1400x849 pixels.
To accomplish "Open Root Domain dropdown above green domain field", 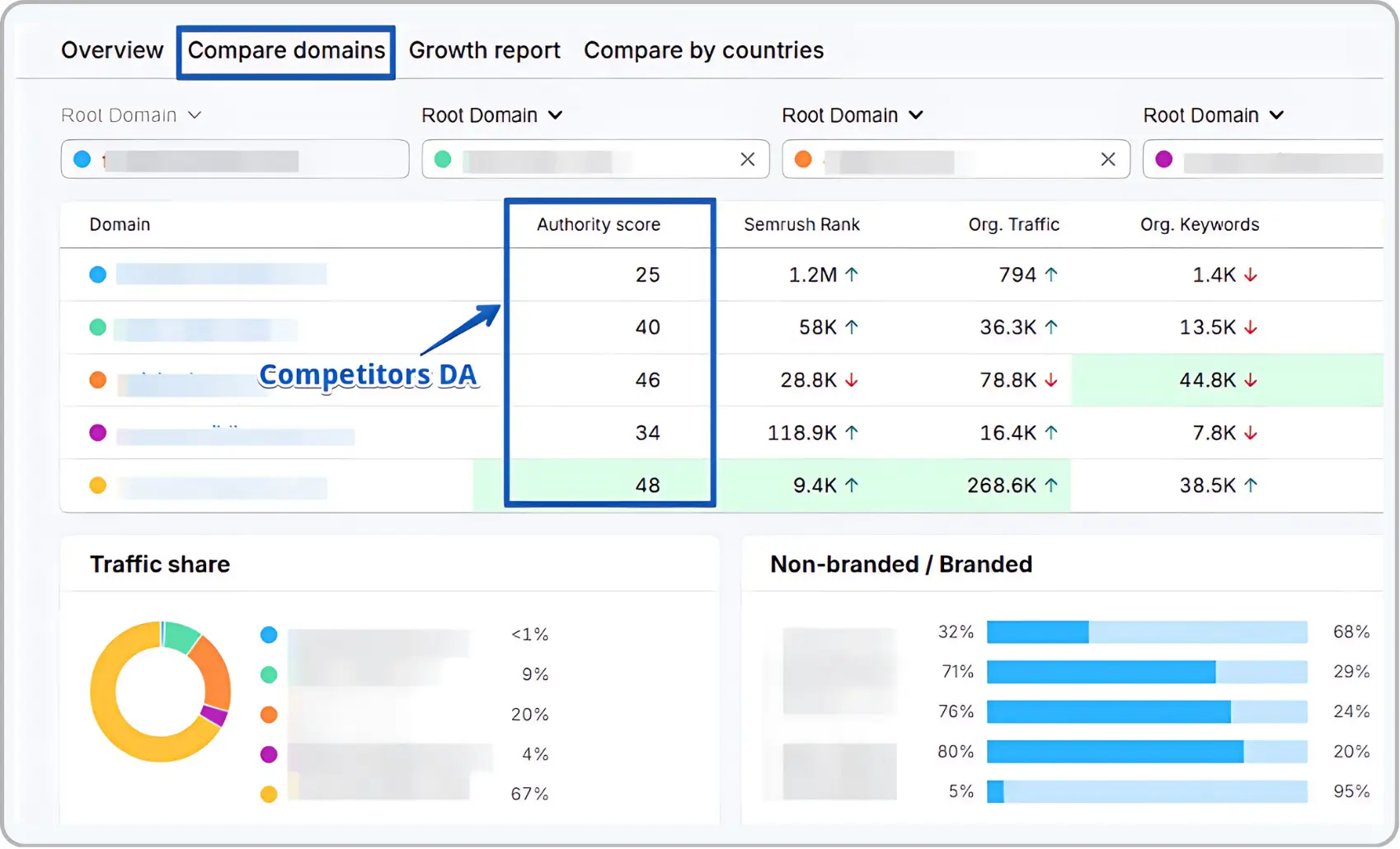I will 492,115.
